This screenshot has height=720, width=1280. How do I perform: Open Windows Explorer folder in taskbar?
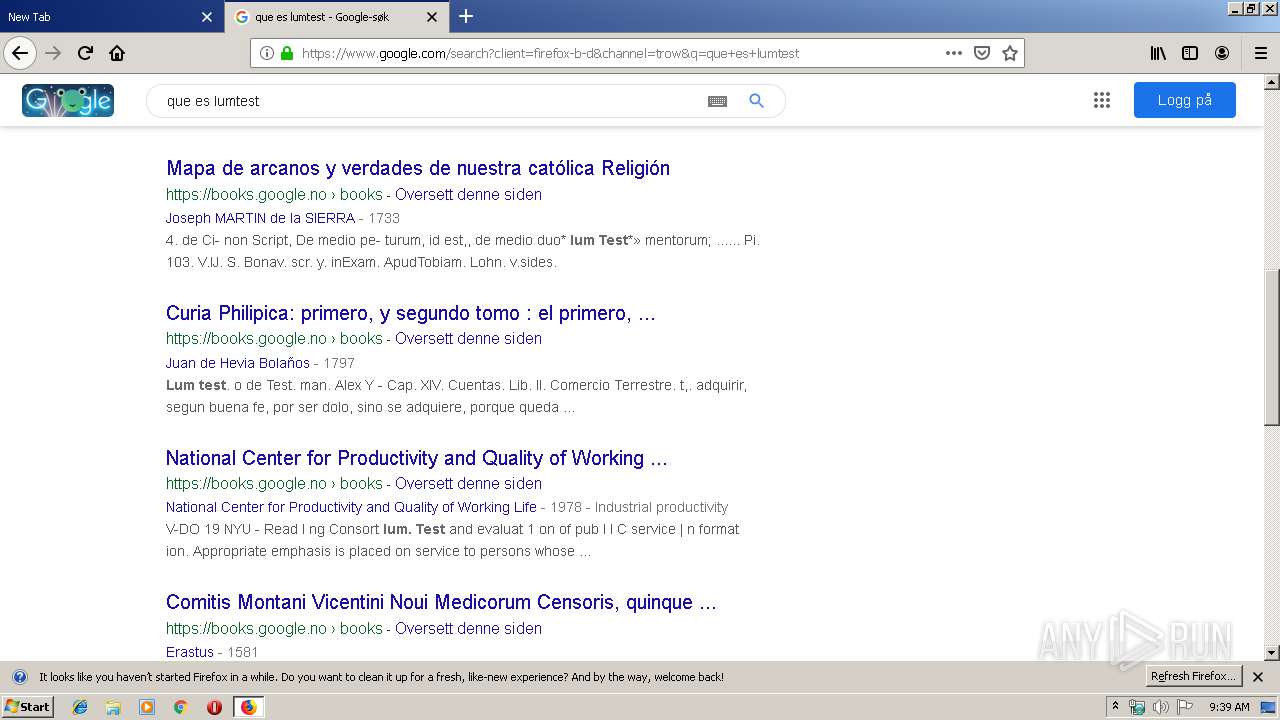click(113, 707)
